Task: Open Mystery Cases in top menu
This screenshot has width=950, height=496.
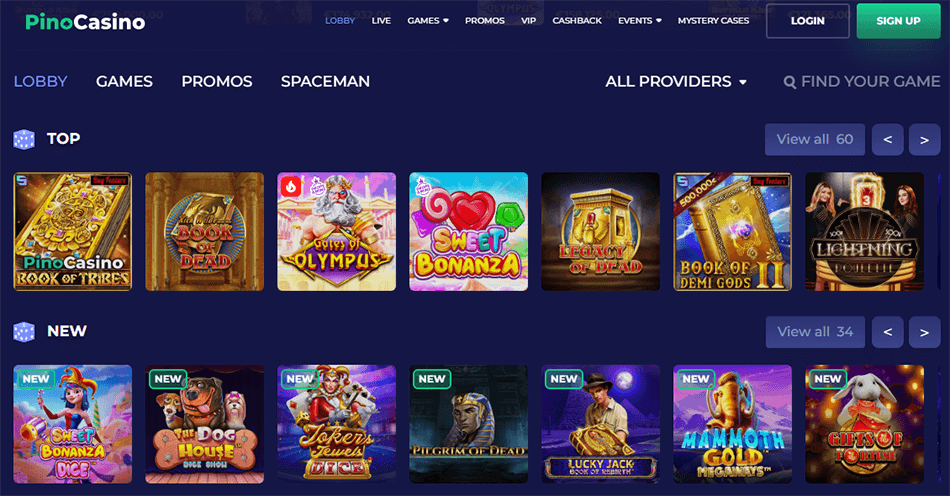Action: (713, 21)
